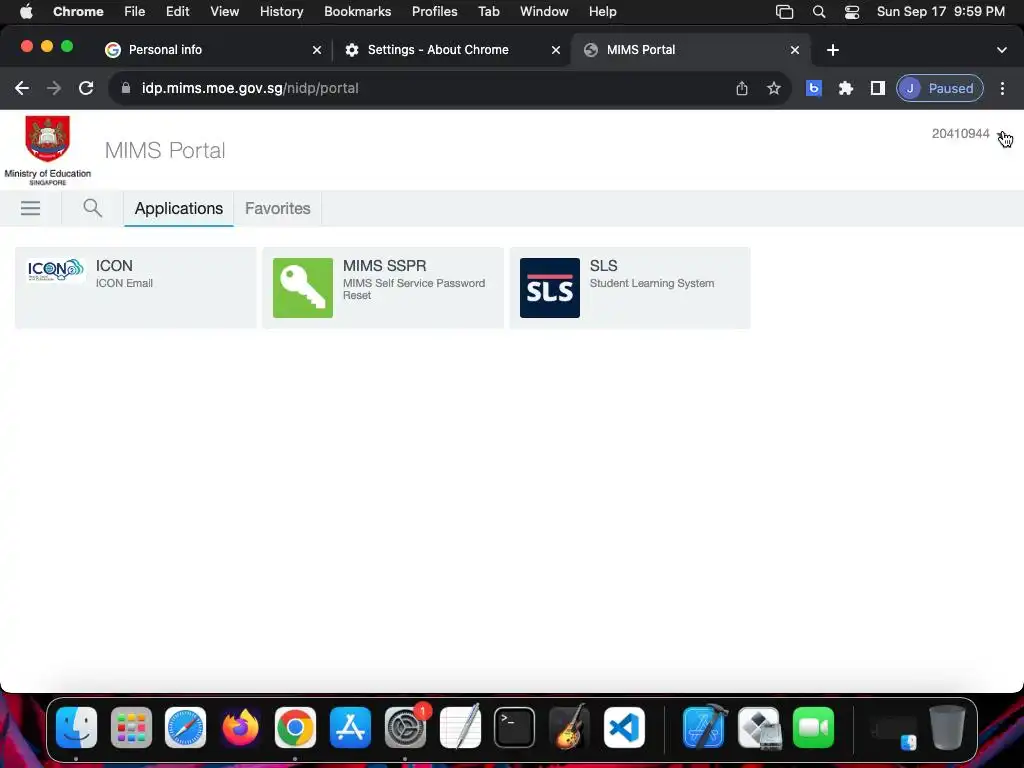
Task: Close the MIMS Portal tab
Action: pos(795,50)
